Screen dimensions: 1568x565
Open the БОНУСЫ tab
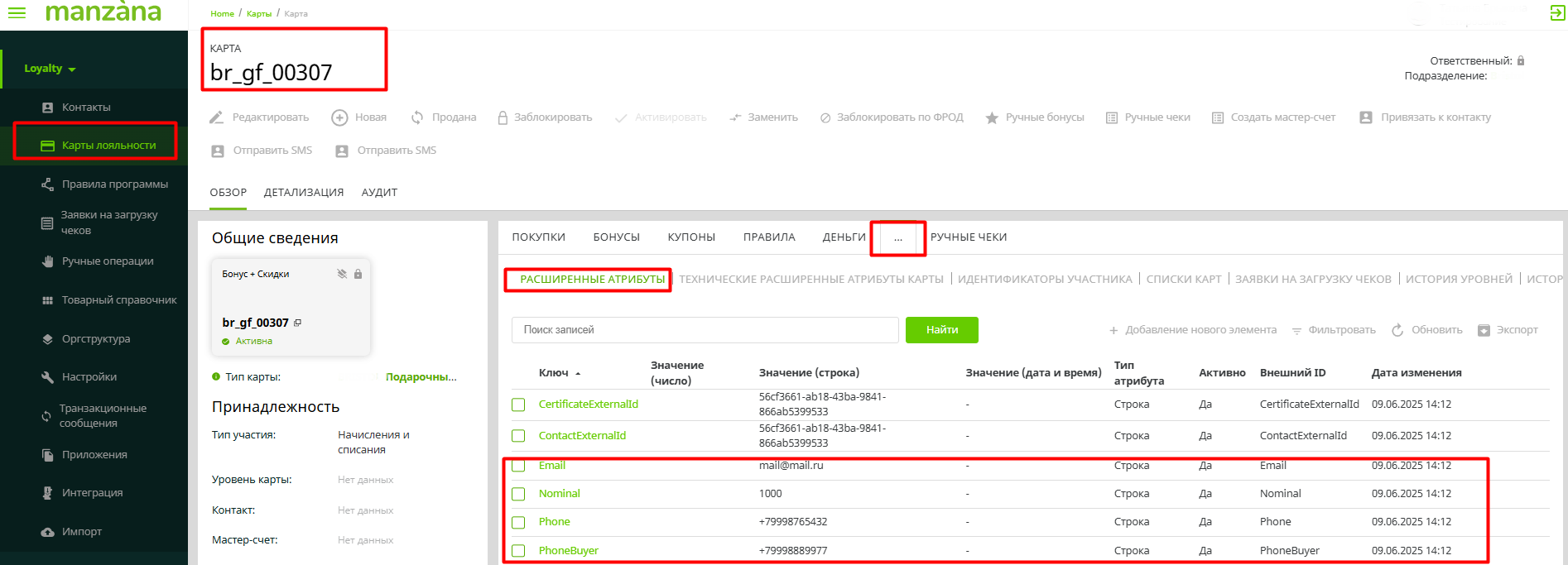tap(617, 237)
